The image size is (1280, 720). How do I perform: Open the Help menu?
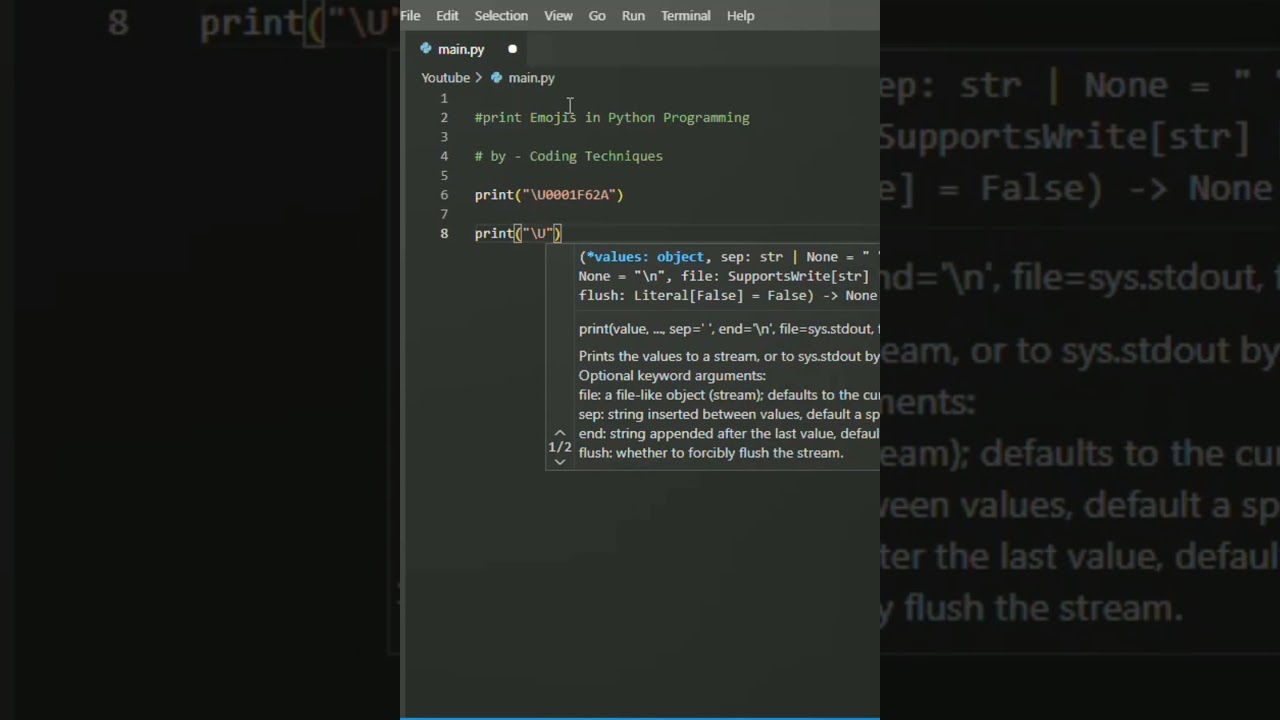click(x=740, y=16)
